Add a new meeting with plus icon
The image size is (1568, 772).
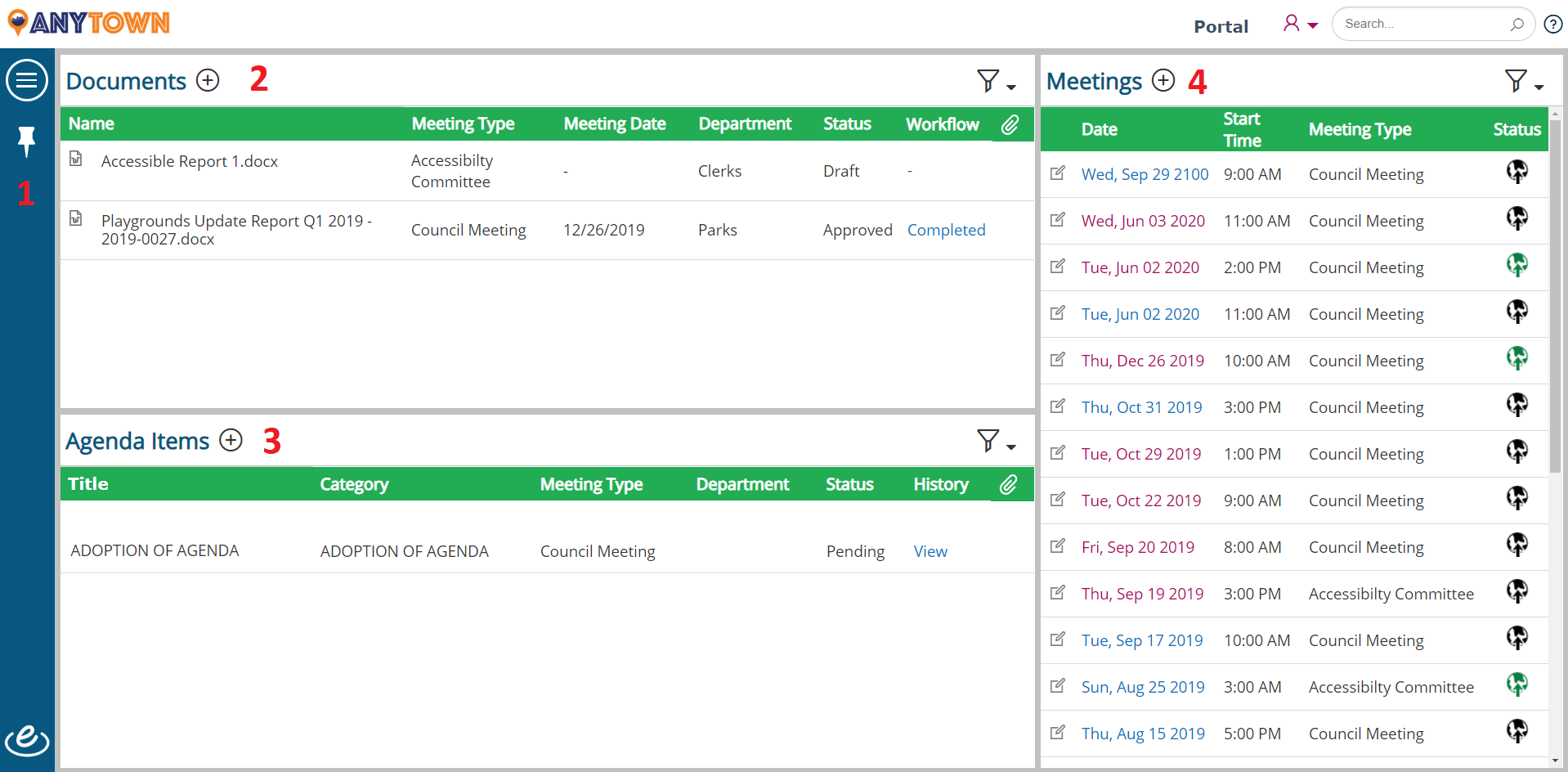pyautogui.click(x=1163, y=79)
